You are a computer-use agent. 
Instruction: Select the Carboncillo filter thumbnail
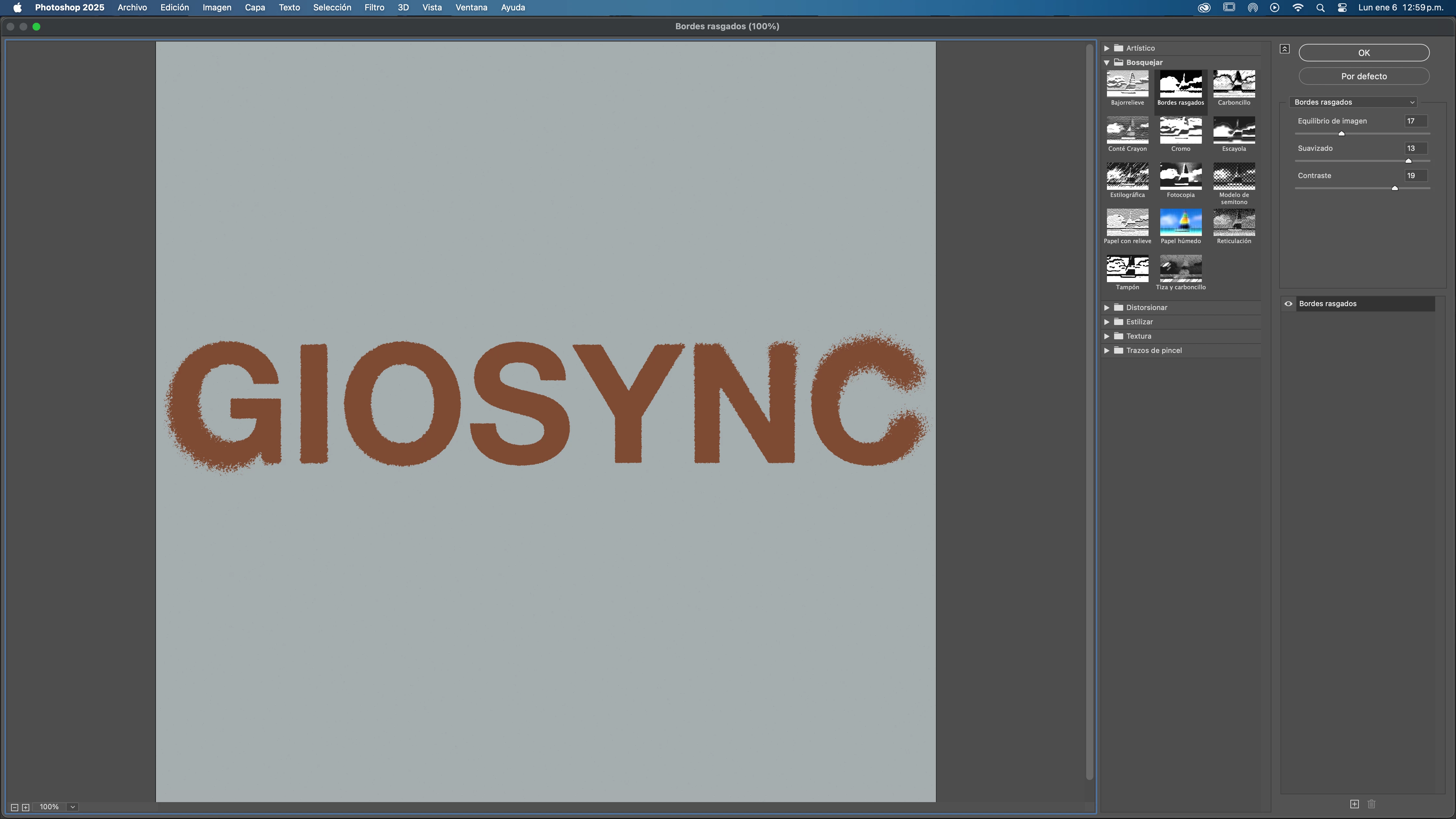(x=1234, y=84)
